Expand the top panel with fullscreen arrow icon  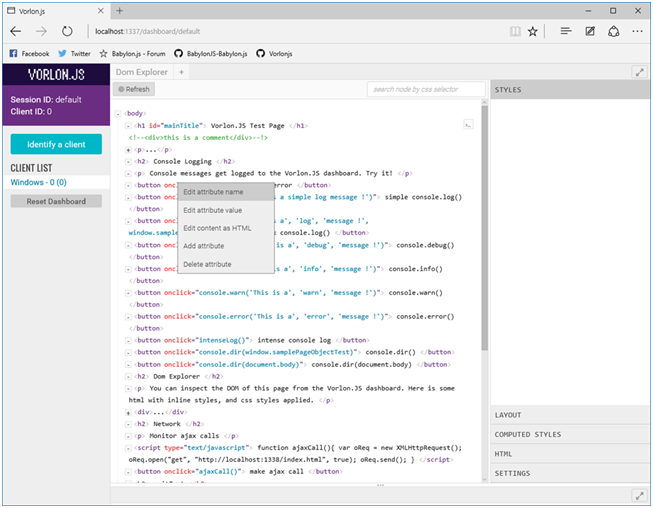click(x=640, y=72)
